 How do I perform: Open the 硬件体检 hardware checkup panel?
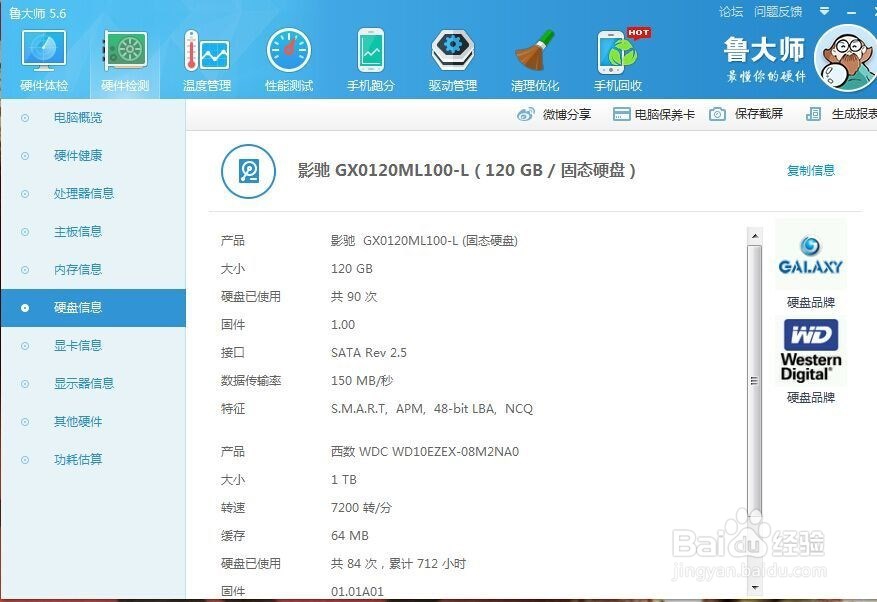tap(42, 57)
